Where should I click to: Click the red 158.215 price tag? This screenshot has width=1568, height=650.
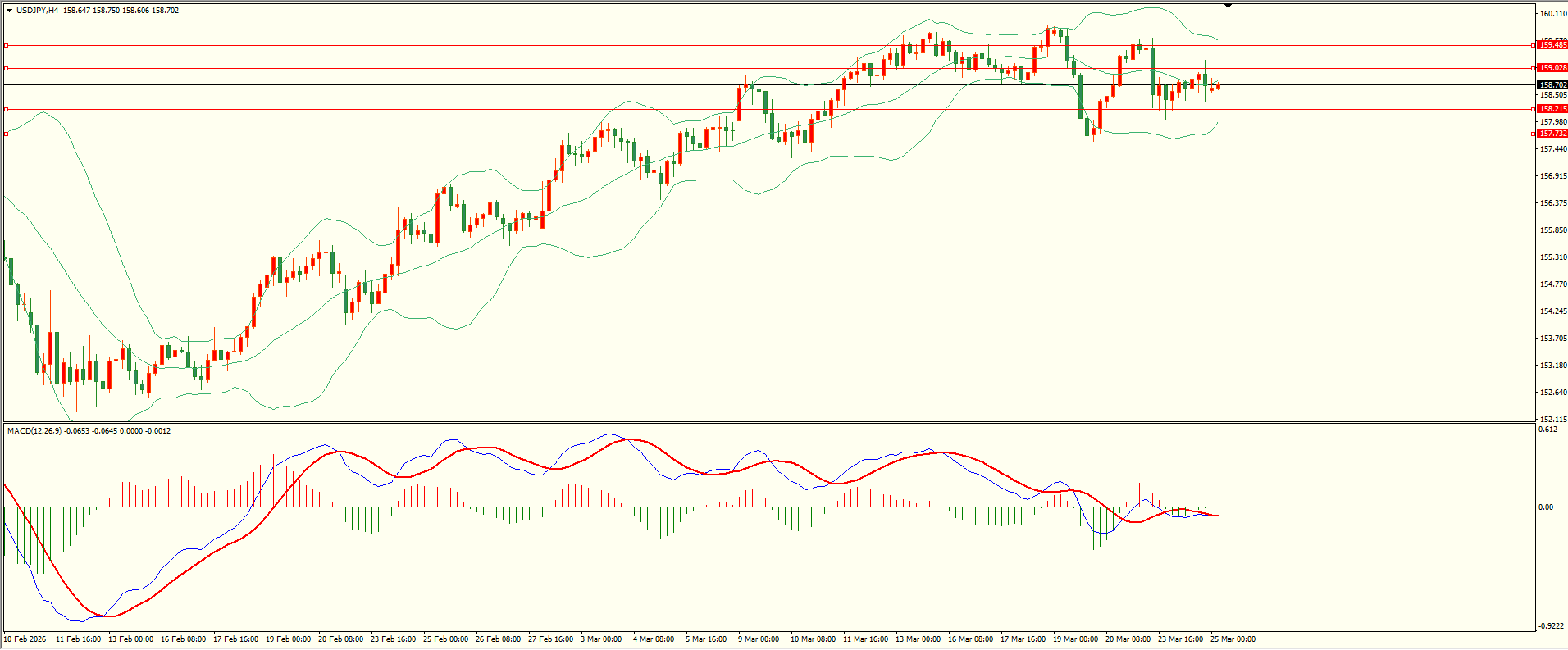pos(1552,109)
